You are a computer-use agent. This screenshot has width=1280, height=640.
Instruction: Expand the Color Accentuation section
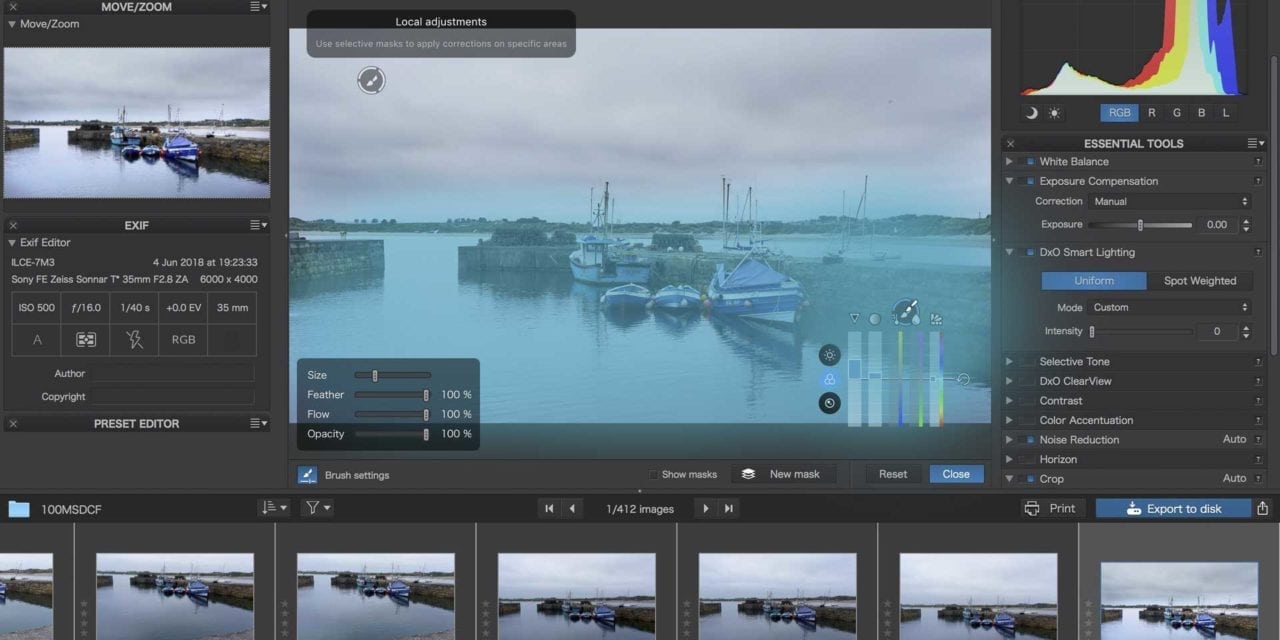tap(1009, 421)
